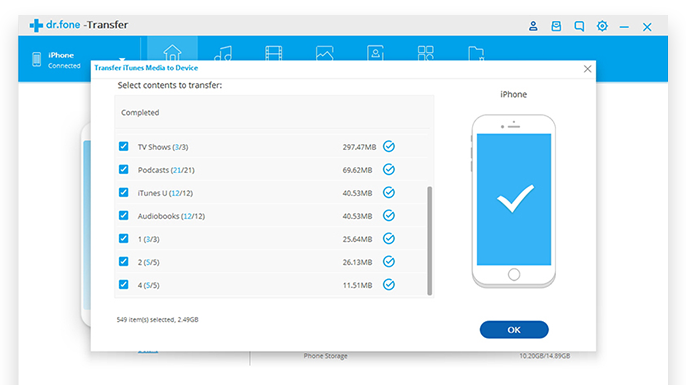Open the Videos film-strip tab
686x385 pixels.
point(274,53)
